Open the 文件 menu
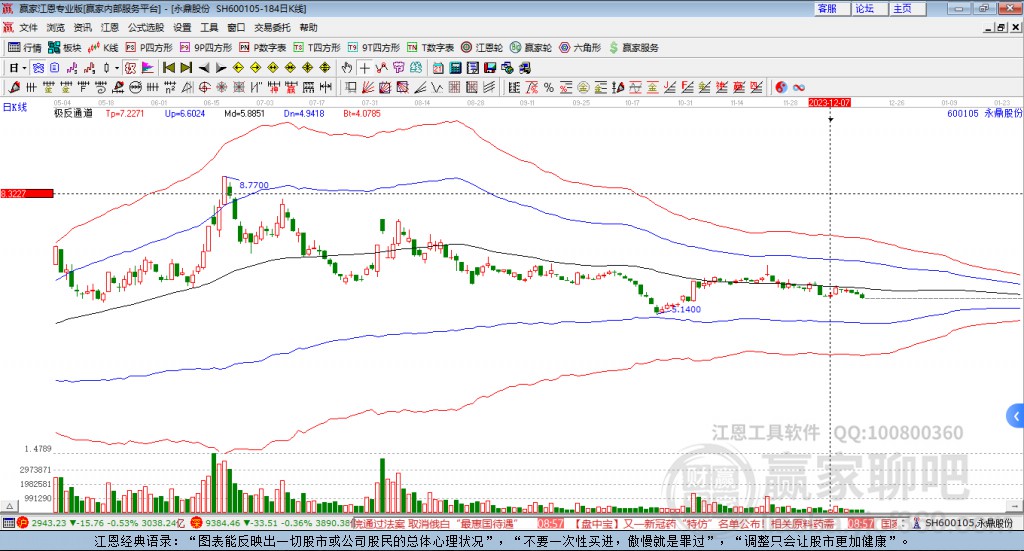This screenshot has width=1024, height=551. [29, 27]
